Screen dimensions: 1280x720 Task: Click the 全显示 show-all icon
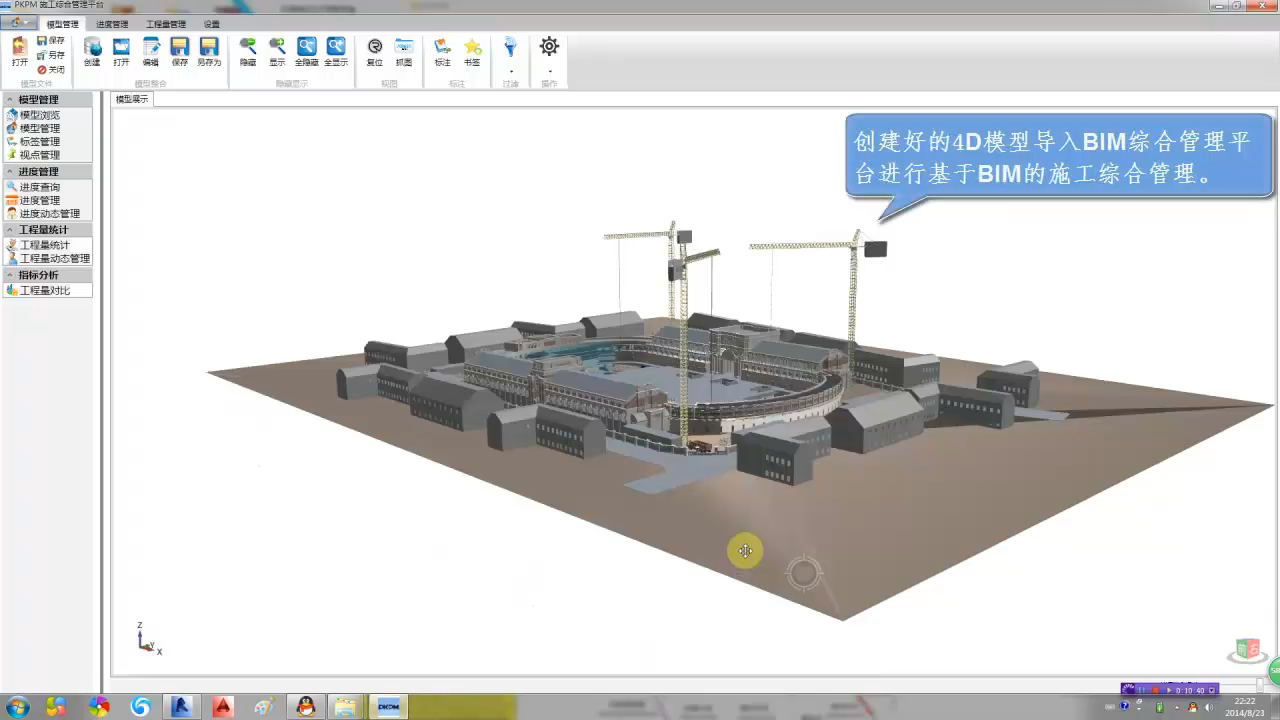click(336, 51)
